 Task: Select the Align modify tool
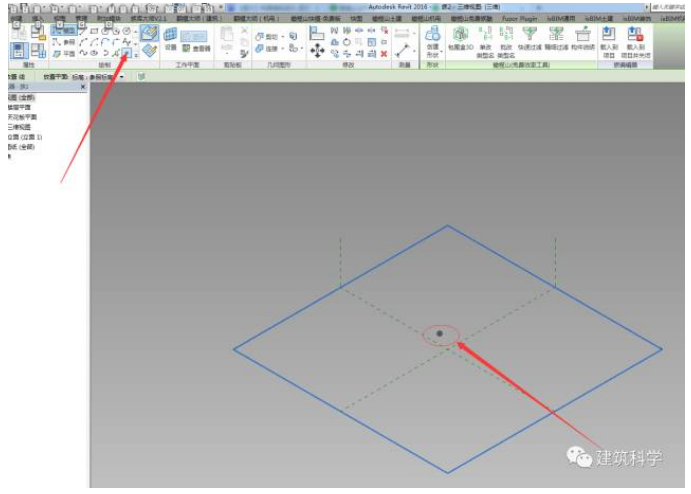316,33
